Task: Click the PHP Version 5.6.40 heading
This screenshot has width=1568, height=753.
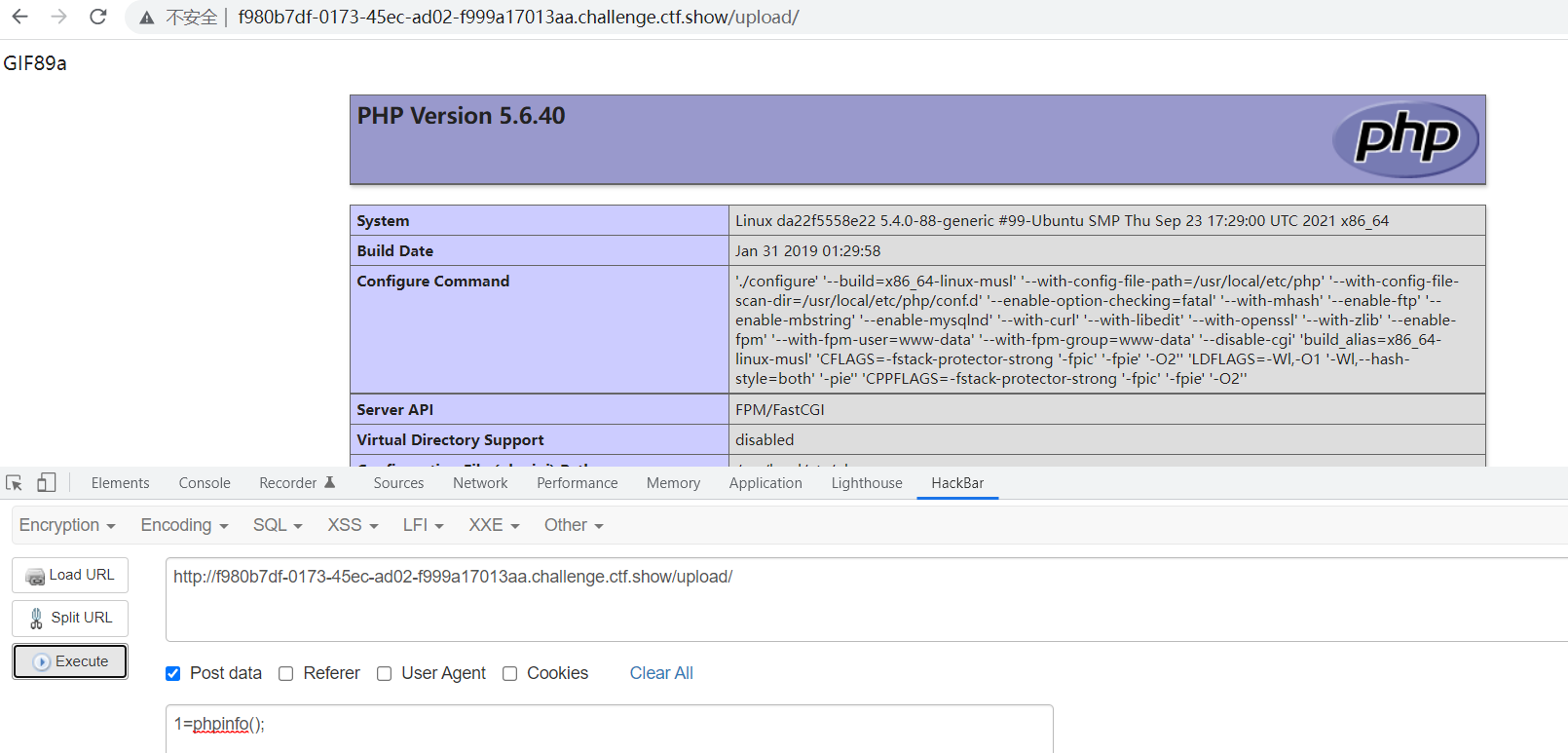Action: click(x=461, y=116)
